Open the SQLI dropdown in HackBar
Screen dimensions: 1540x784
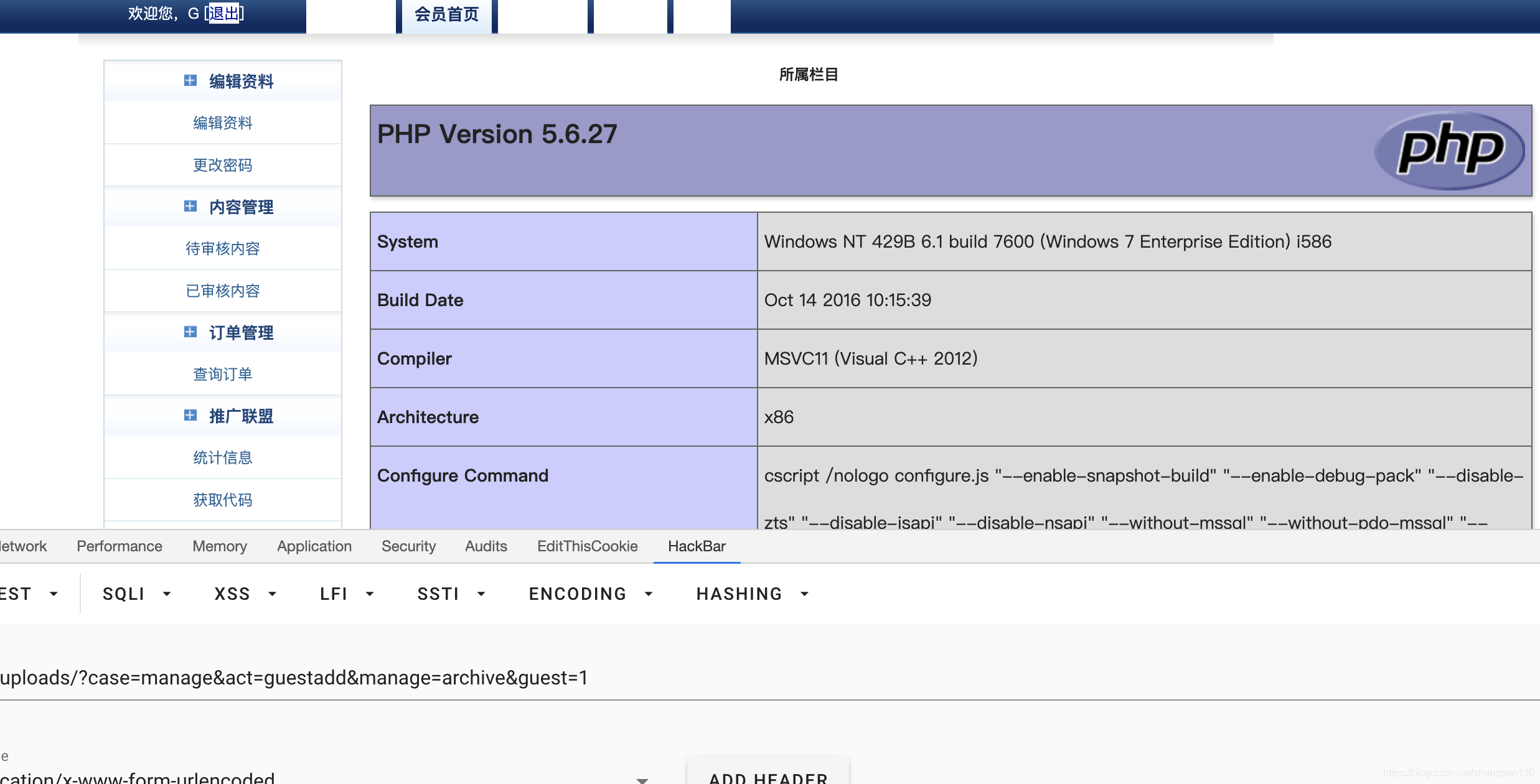coord(137,594)
